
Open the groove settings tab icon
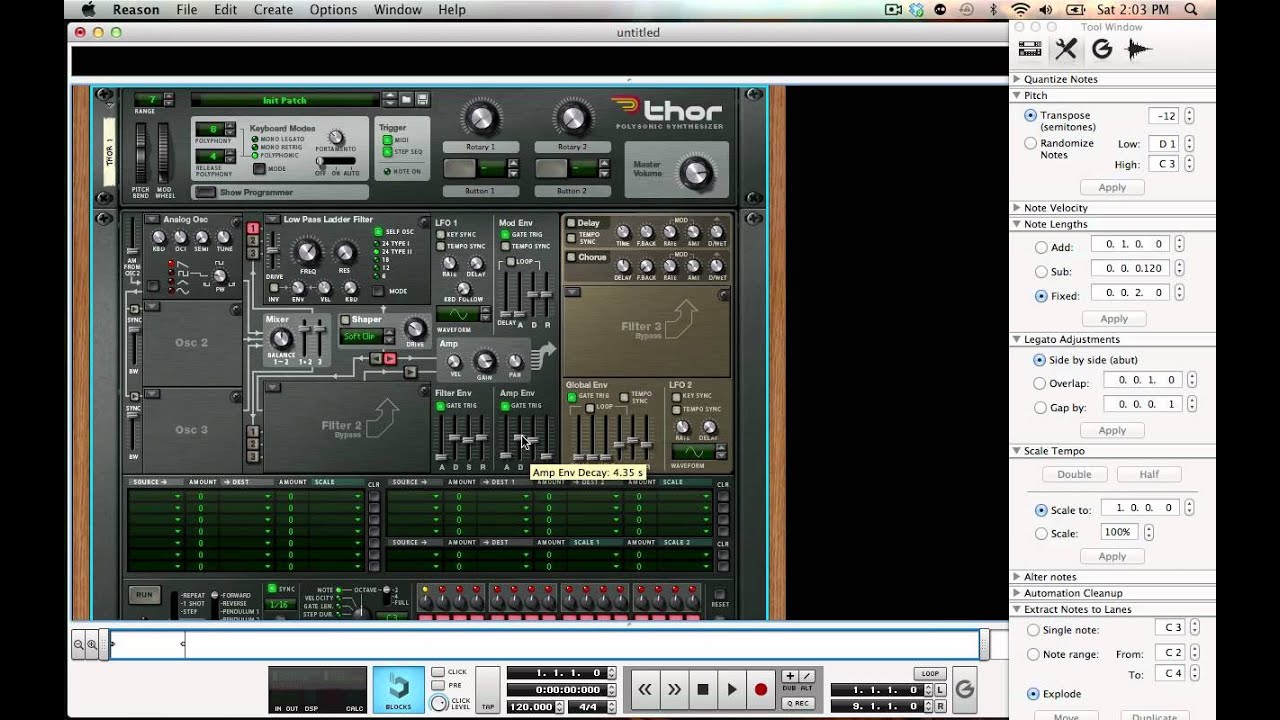(1102, 49)
